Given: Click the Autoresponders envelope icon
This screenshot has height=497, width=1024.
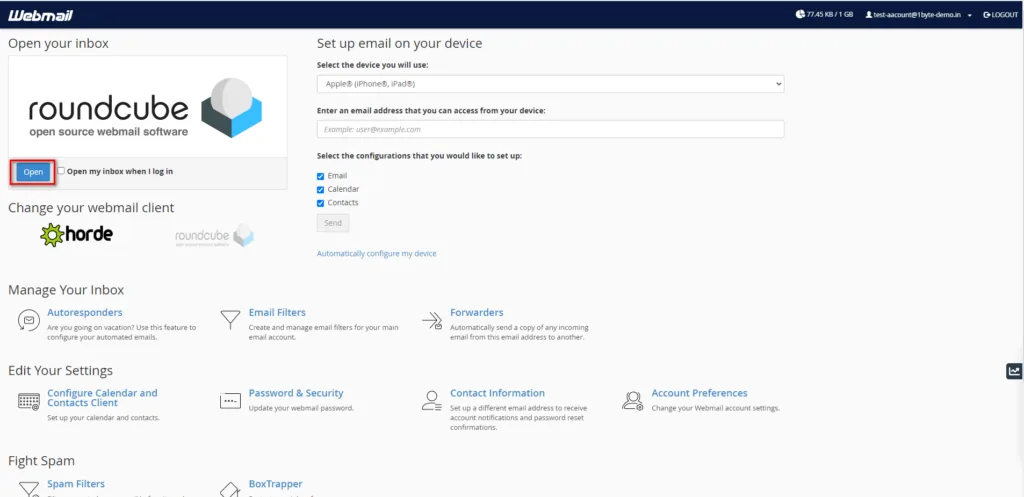Looking at the screenshot, I should coord(27,320).
